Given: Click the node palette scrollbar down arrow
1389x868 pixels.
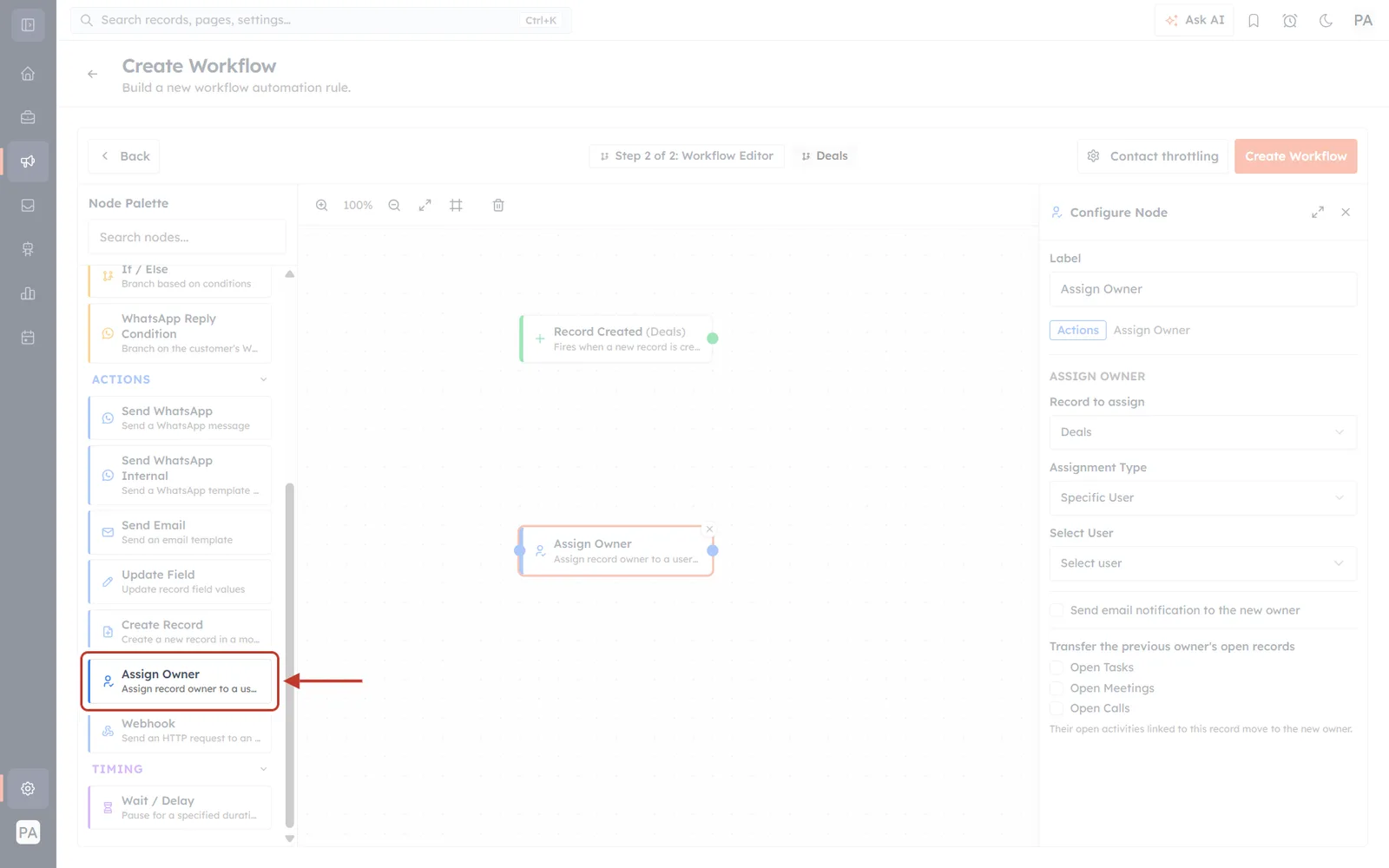Looking at the screenshot, I should 290,838.
